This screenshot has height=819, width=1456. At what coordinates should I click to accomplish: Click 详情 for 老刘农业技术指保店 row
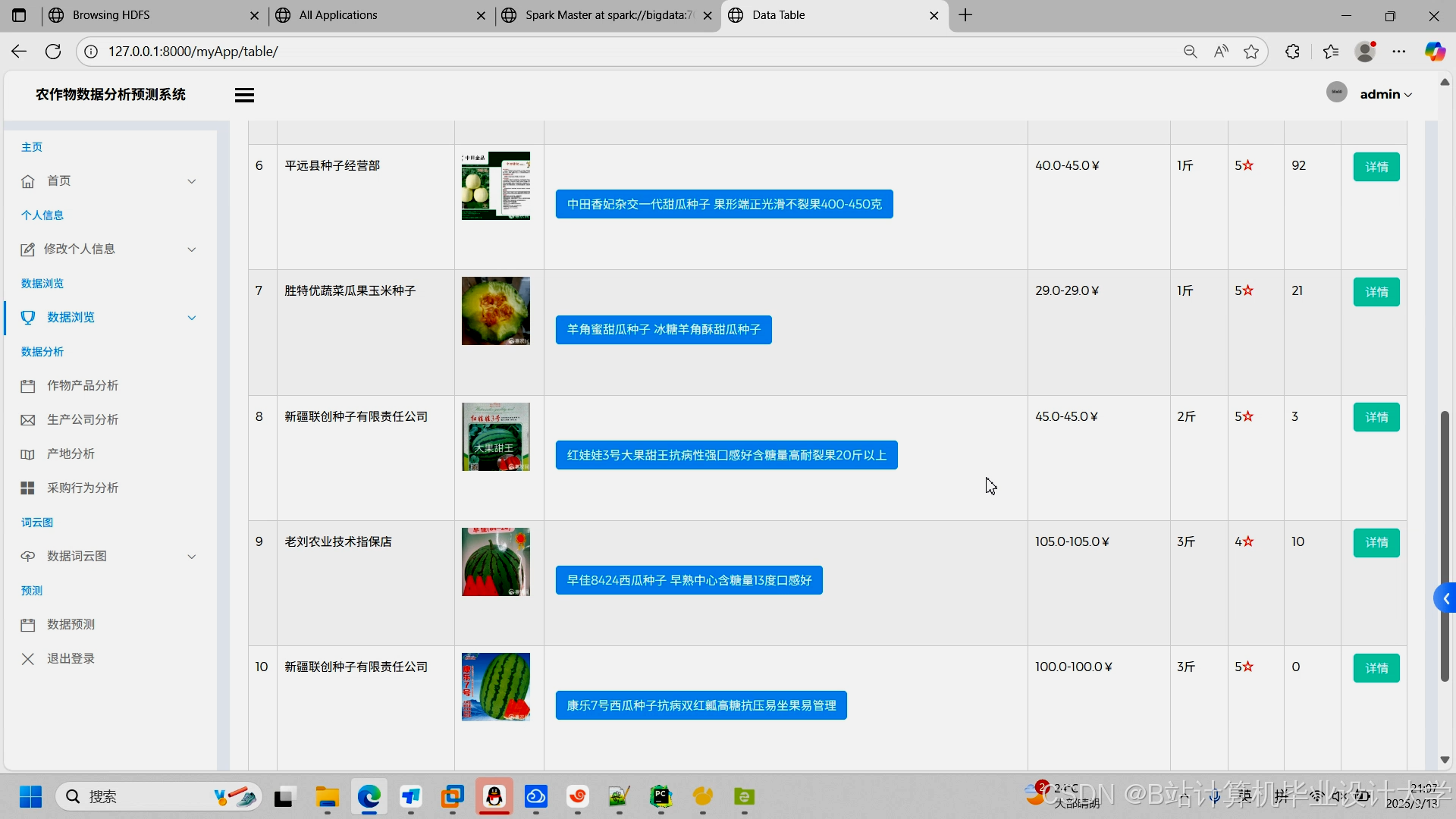coord(1376,542)
